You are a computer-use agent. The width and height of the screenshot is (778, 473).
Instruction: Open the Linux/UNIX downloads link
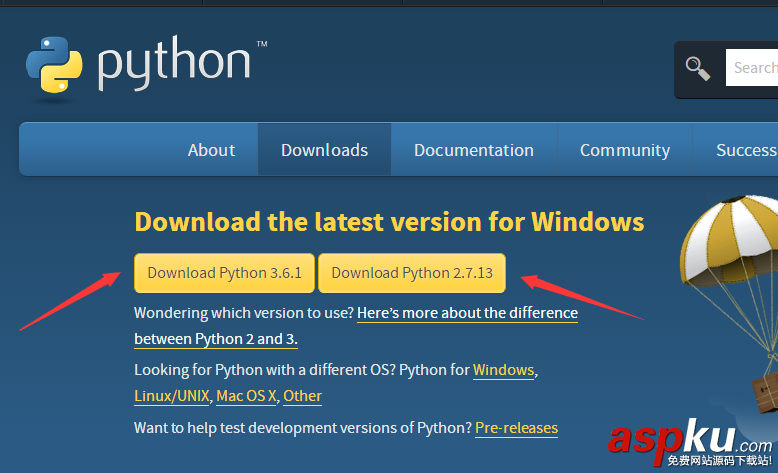(x=171, y=396)
